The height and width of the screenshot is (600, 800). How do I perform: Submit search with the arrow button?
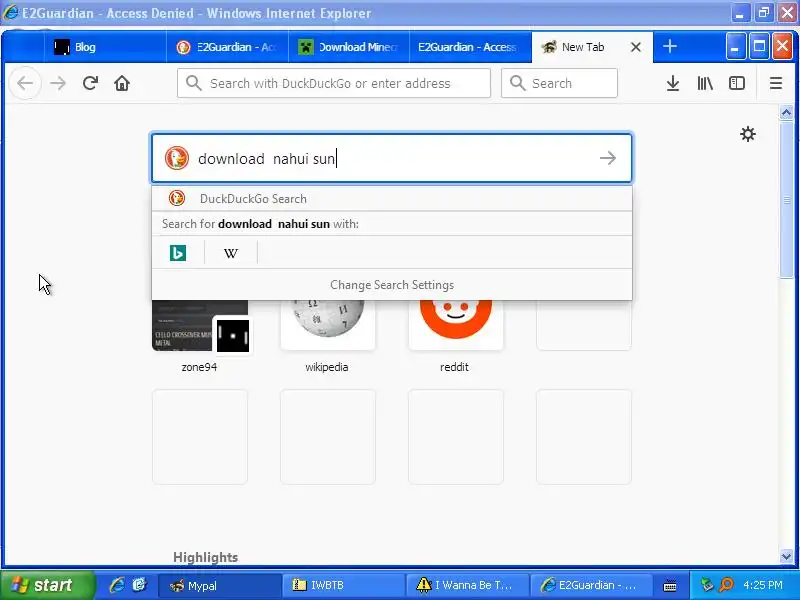click(x=608, y=158)
